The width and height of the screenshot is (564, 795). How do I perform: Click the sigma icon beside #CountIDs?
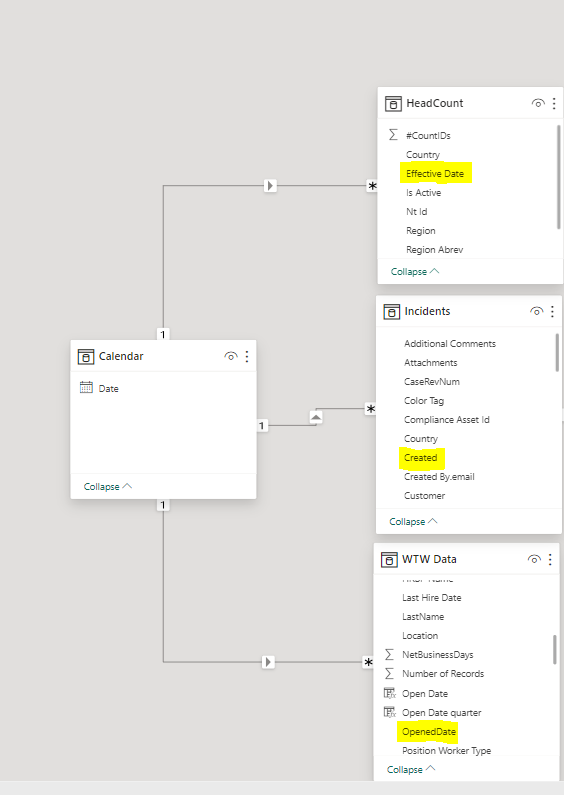tap(393, 135)
